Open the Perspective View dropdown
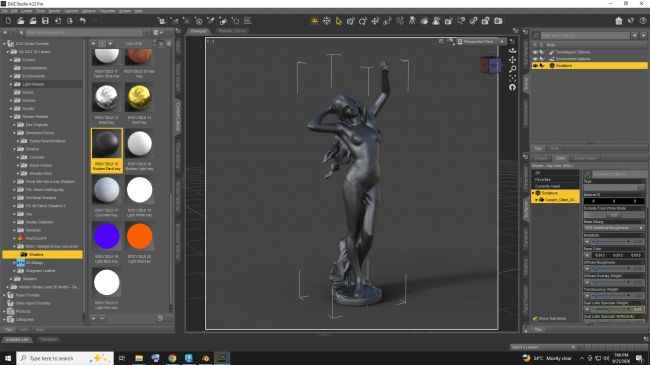 coord(481,41)
